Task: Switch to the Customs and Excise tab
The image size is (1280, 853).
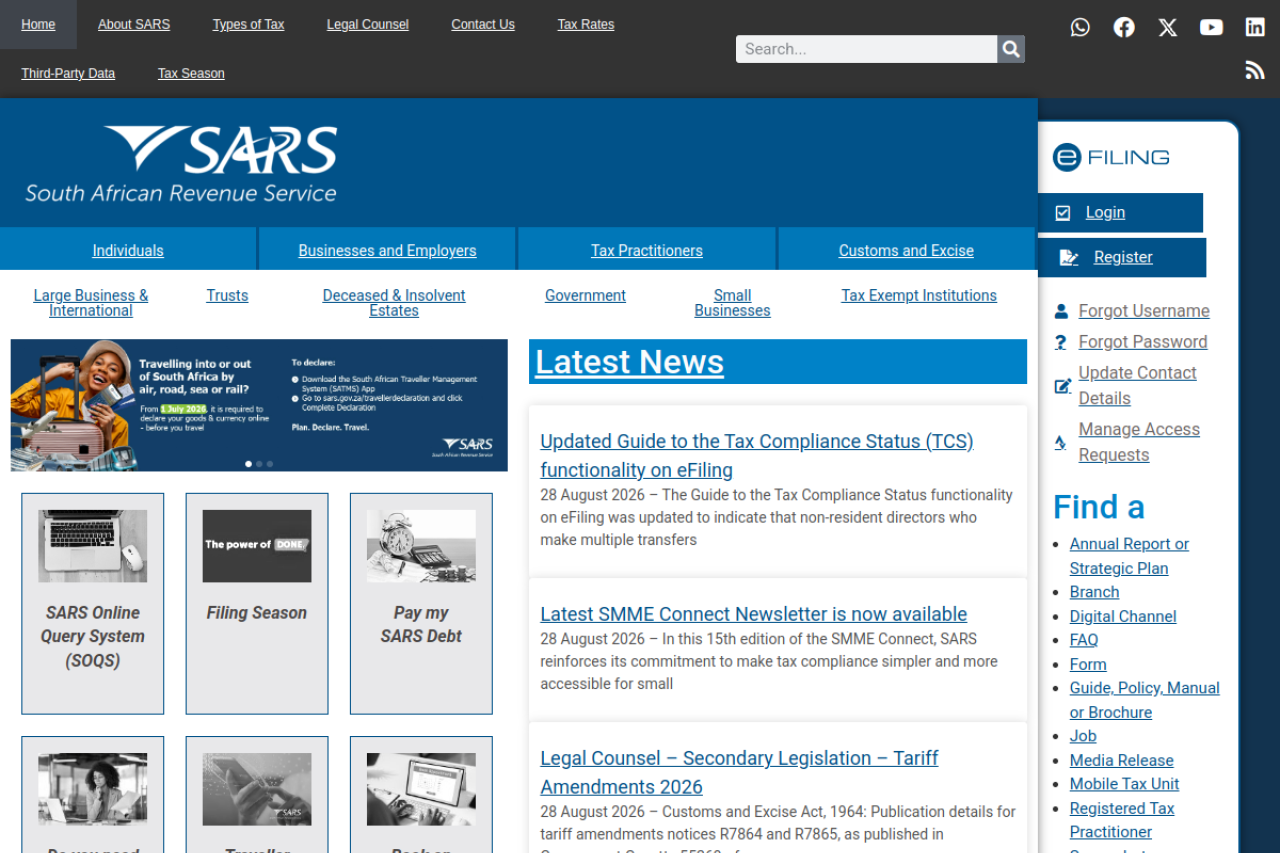Action: pos(906,250)
